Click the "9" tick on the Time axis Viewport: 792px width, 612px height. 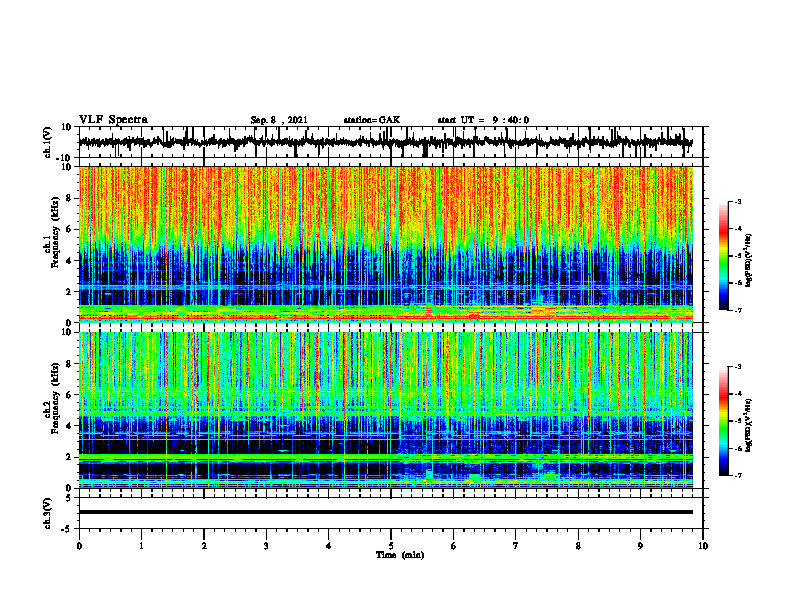pyautogui.click(x=640, y=546)
